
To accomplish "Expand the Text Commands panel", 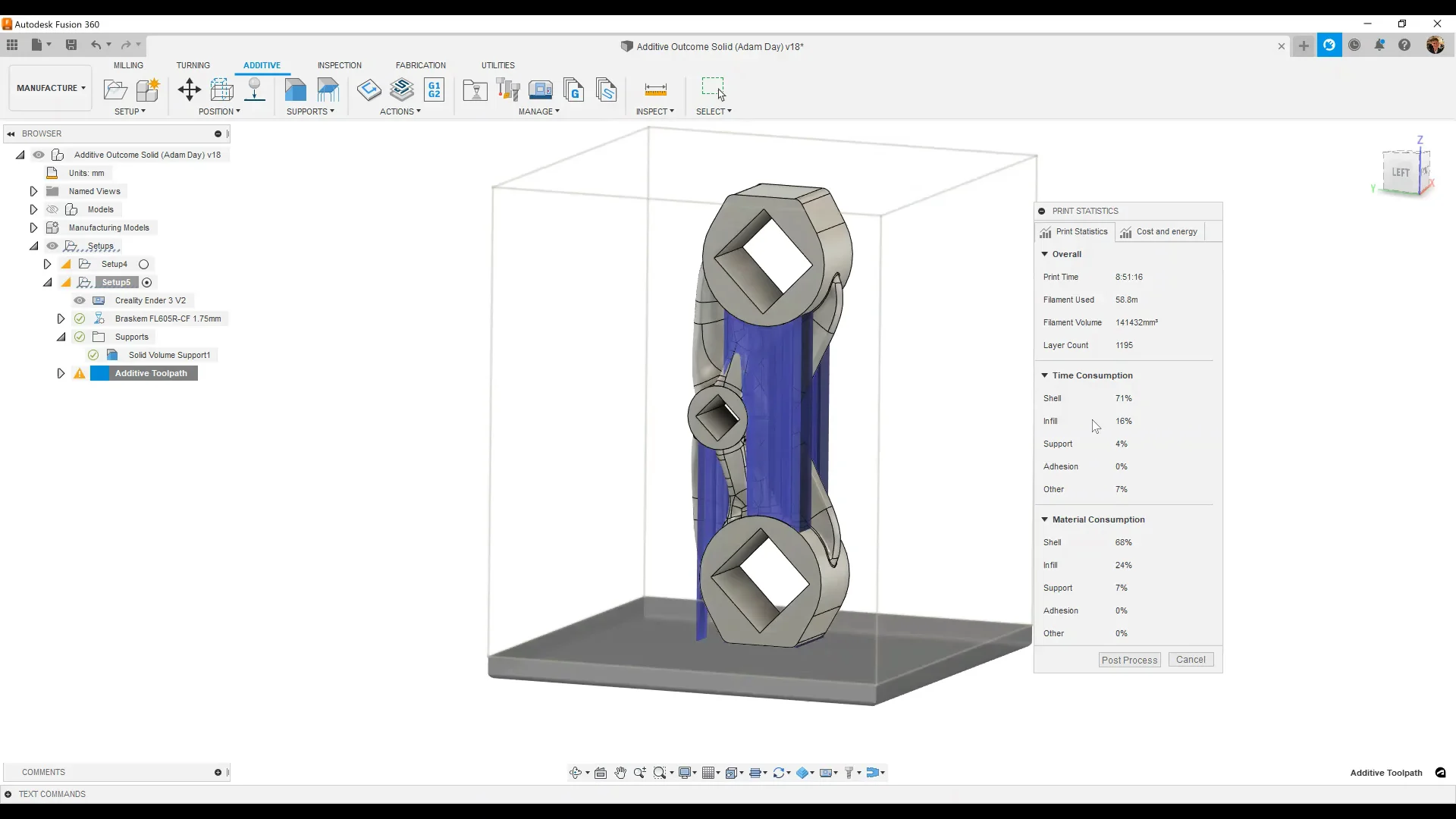I will [x=8, y=794].
